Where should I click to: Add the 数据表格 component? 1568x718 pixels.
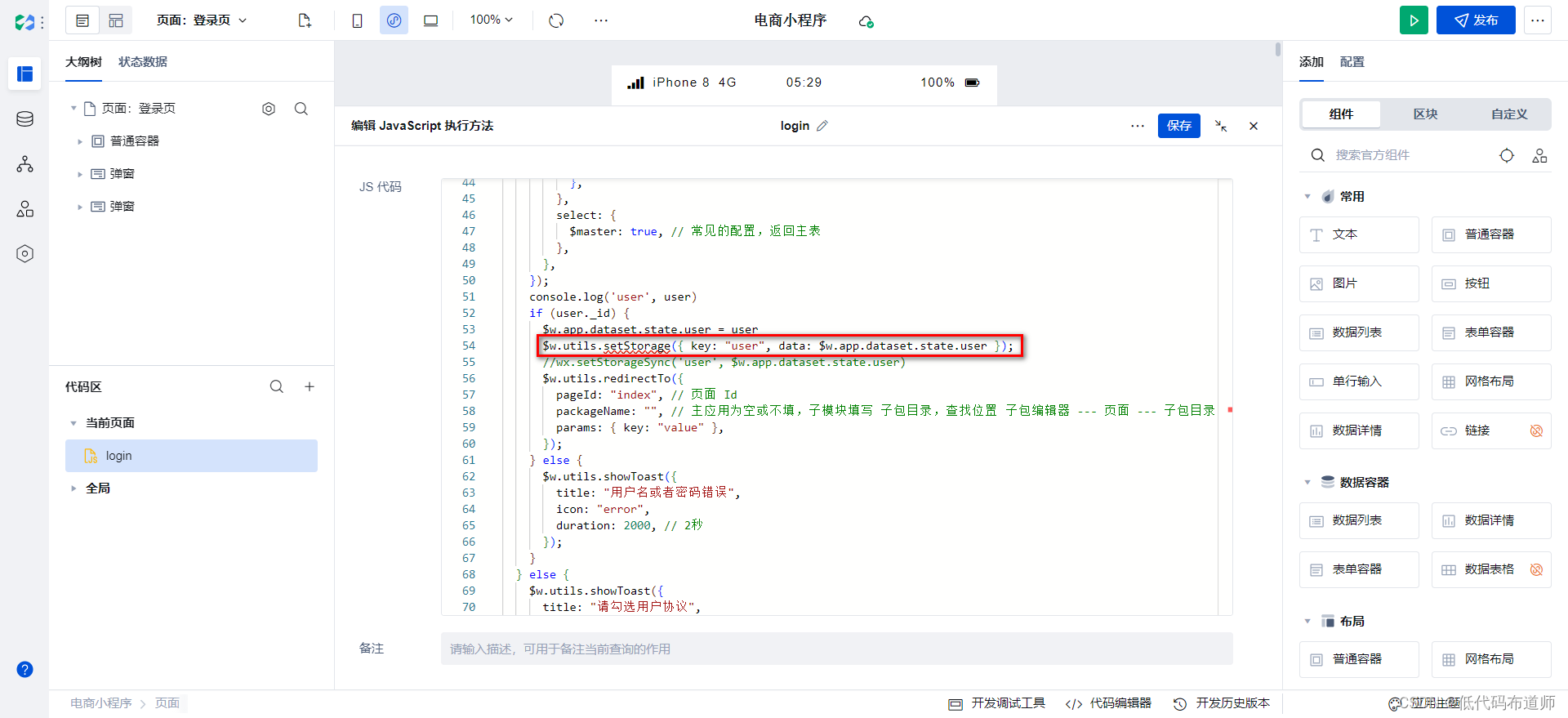[1491, 570]
